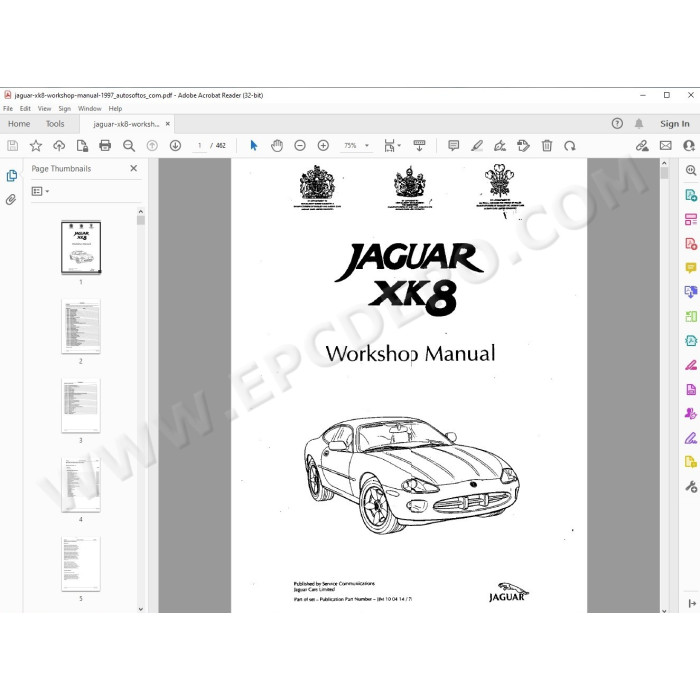Go to next page arrow
The image size is (700, 700).
click(175, 146)
